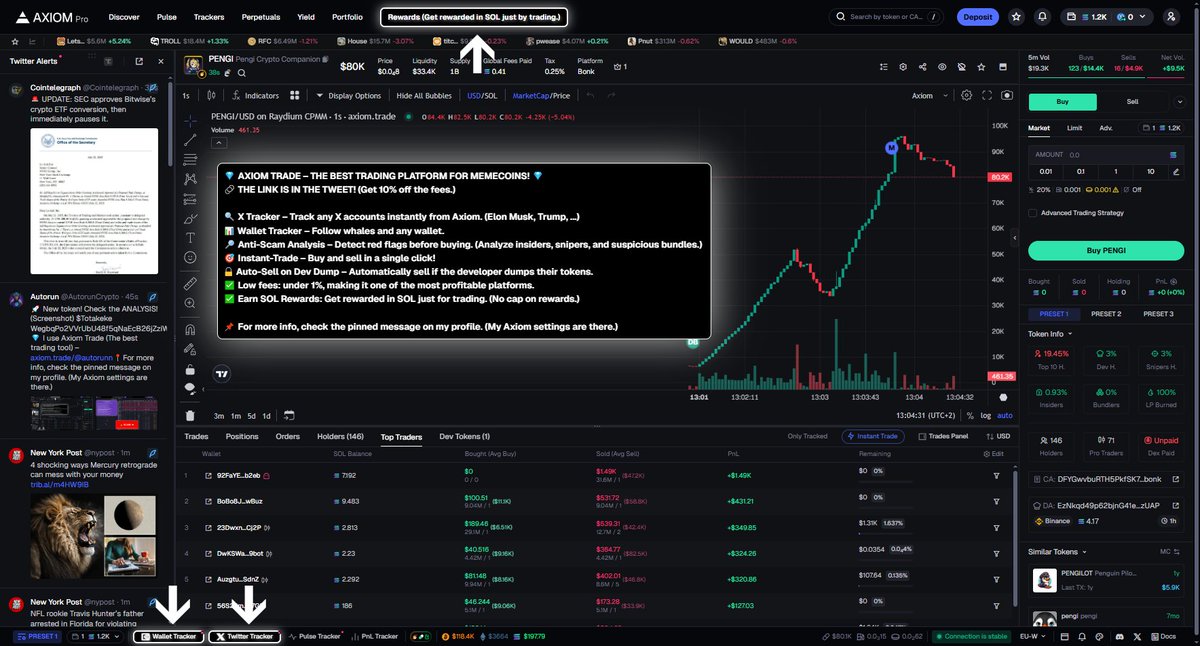Delete drawings with the trash icon
Image resolution: width=1200 pixels, height=646 pixels.
point(190,415)
